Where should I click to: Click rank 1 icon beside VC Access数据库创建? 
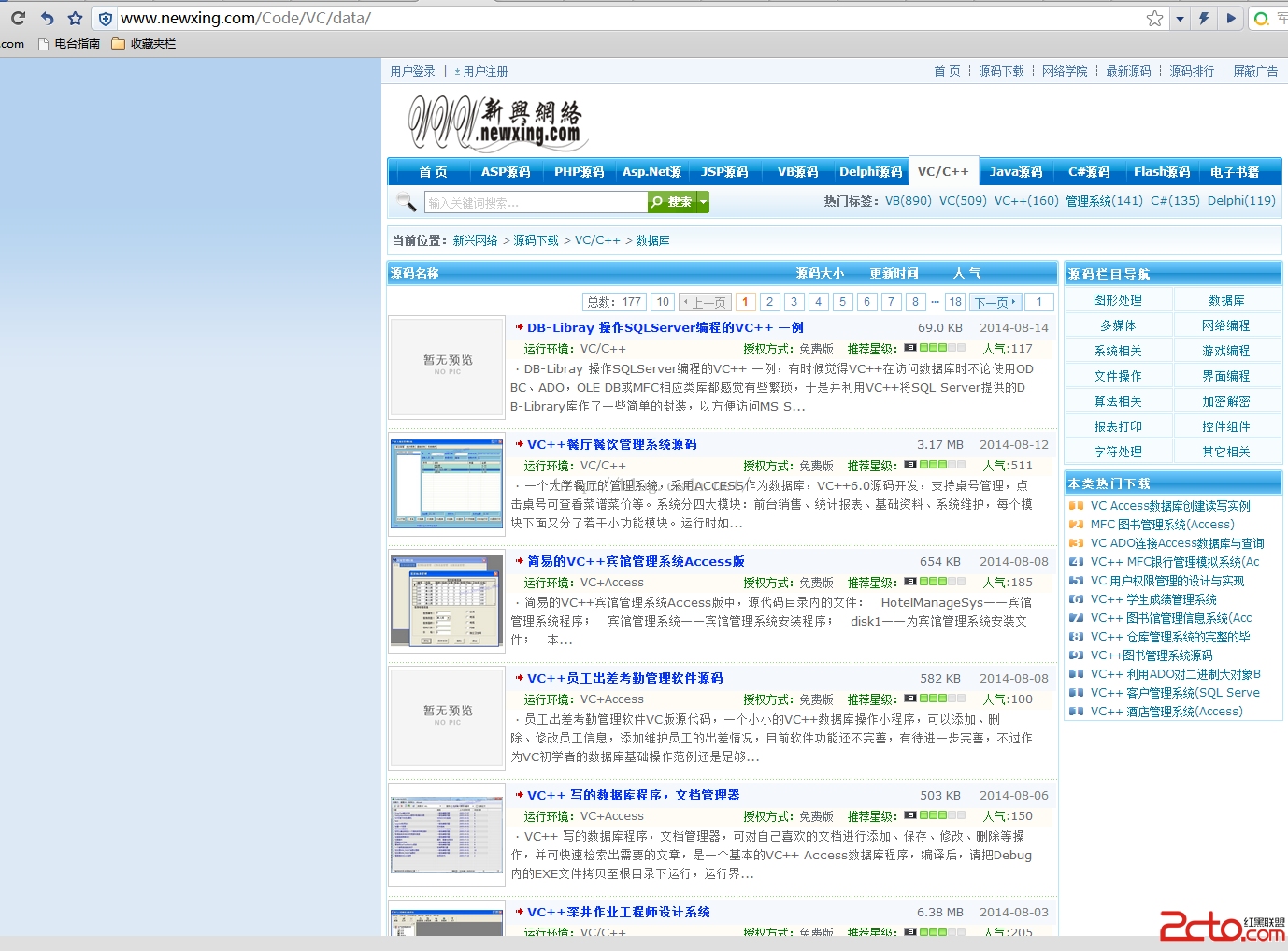[1076, 506]
